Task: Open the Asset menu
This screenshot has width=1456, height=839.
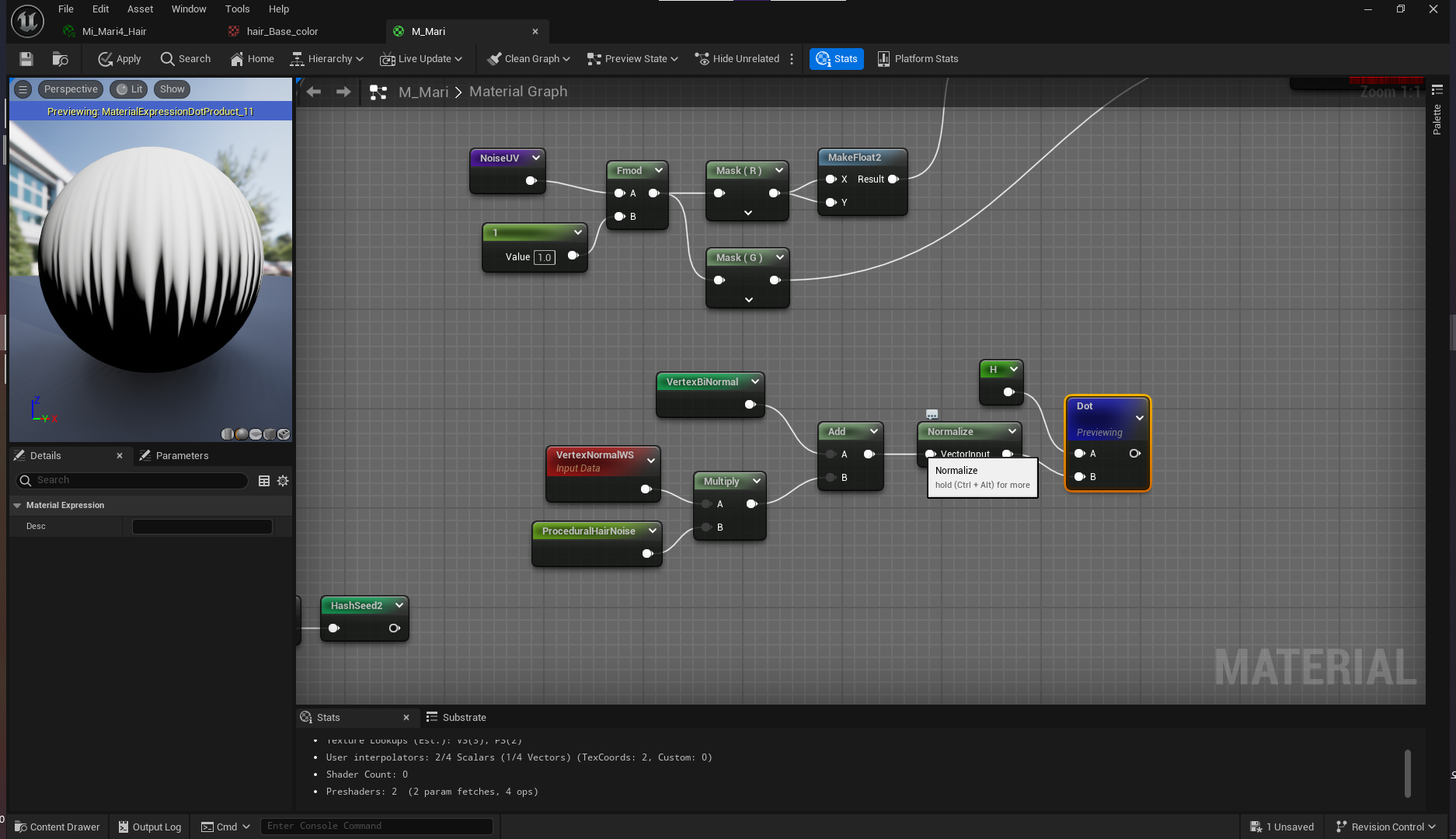Action: (141, 9)
